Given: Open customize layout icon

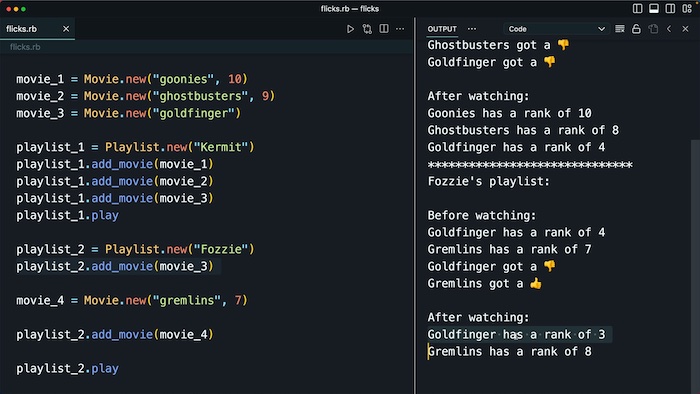Looking at the screenshot, I should (x=687, y=8).
